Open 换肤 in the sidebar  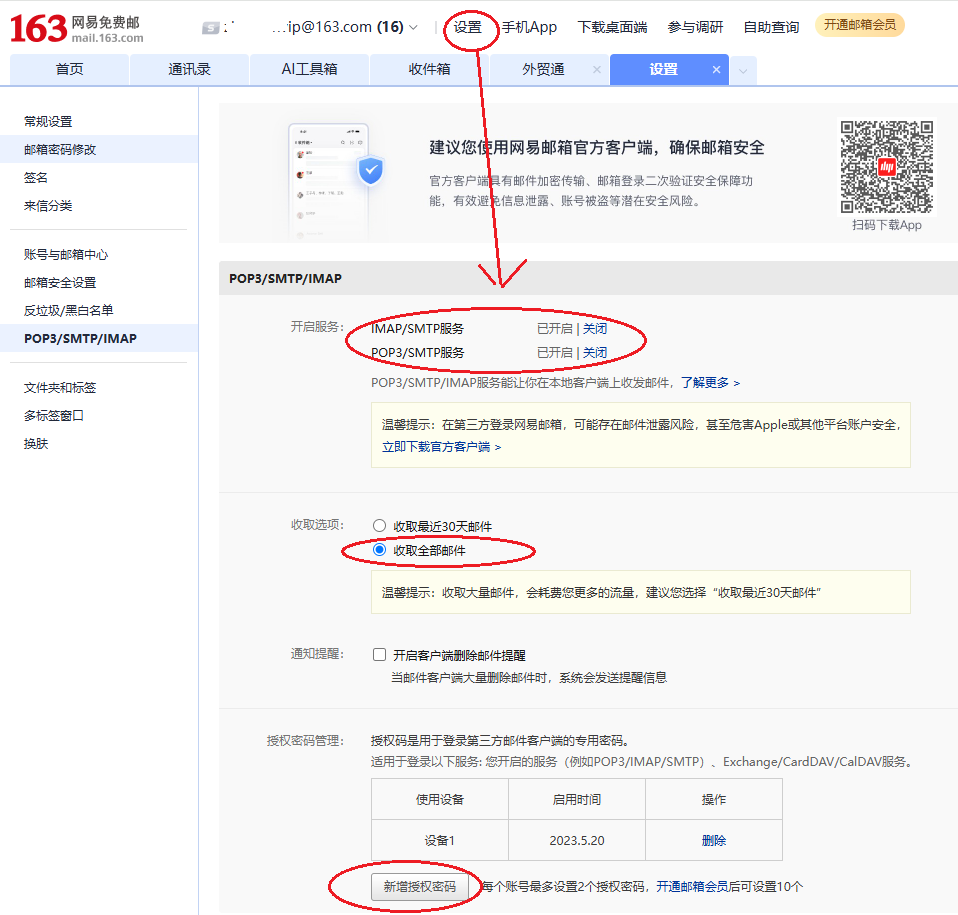click(x=35, y=444)
